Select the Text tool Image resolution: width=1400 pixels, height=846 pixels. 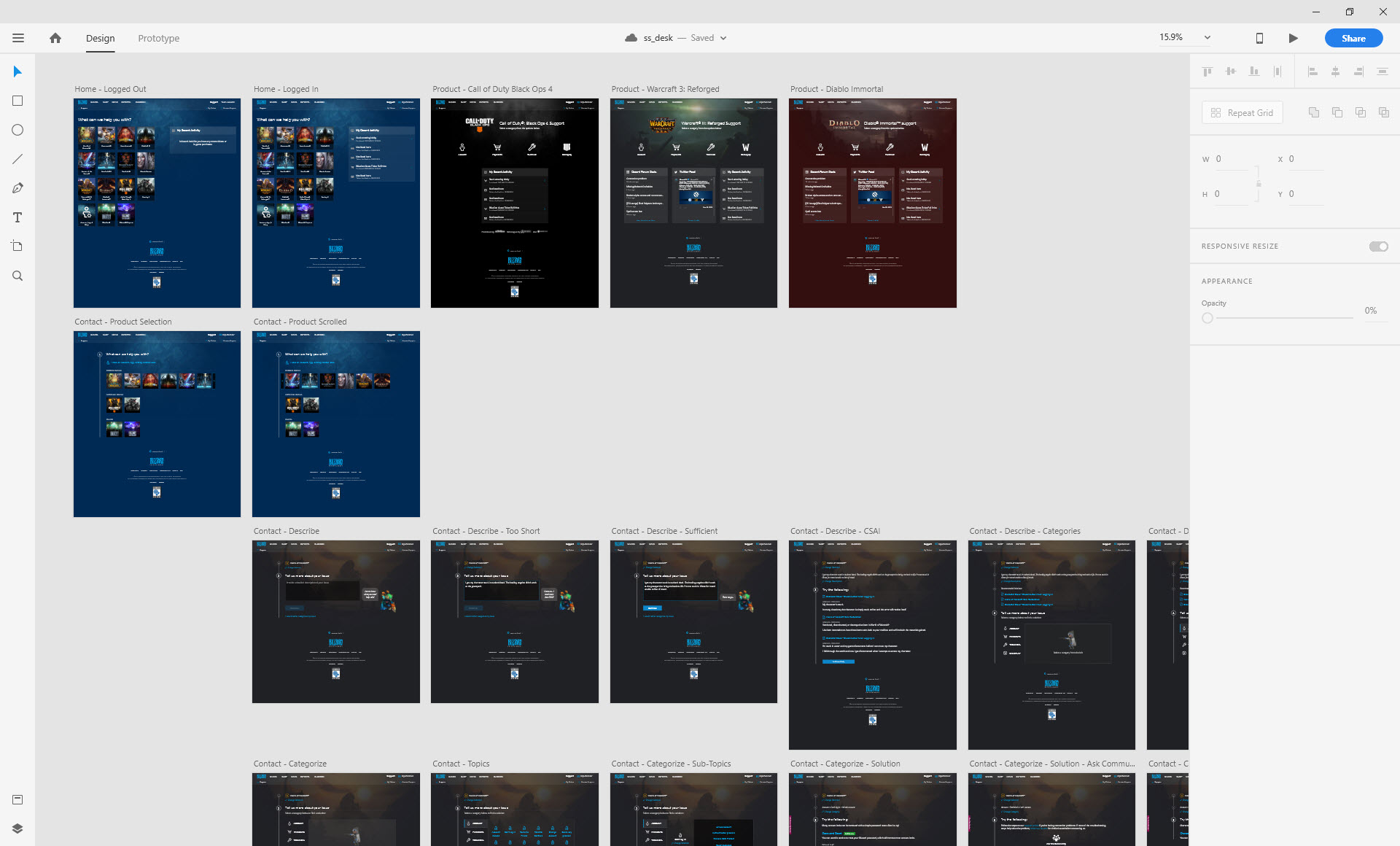tap(17, 217)
